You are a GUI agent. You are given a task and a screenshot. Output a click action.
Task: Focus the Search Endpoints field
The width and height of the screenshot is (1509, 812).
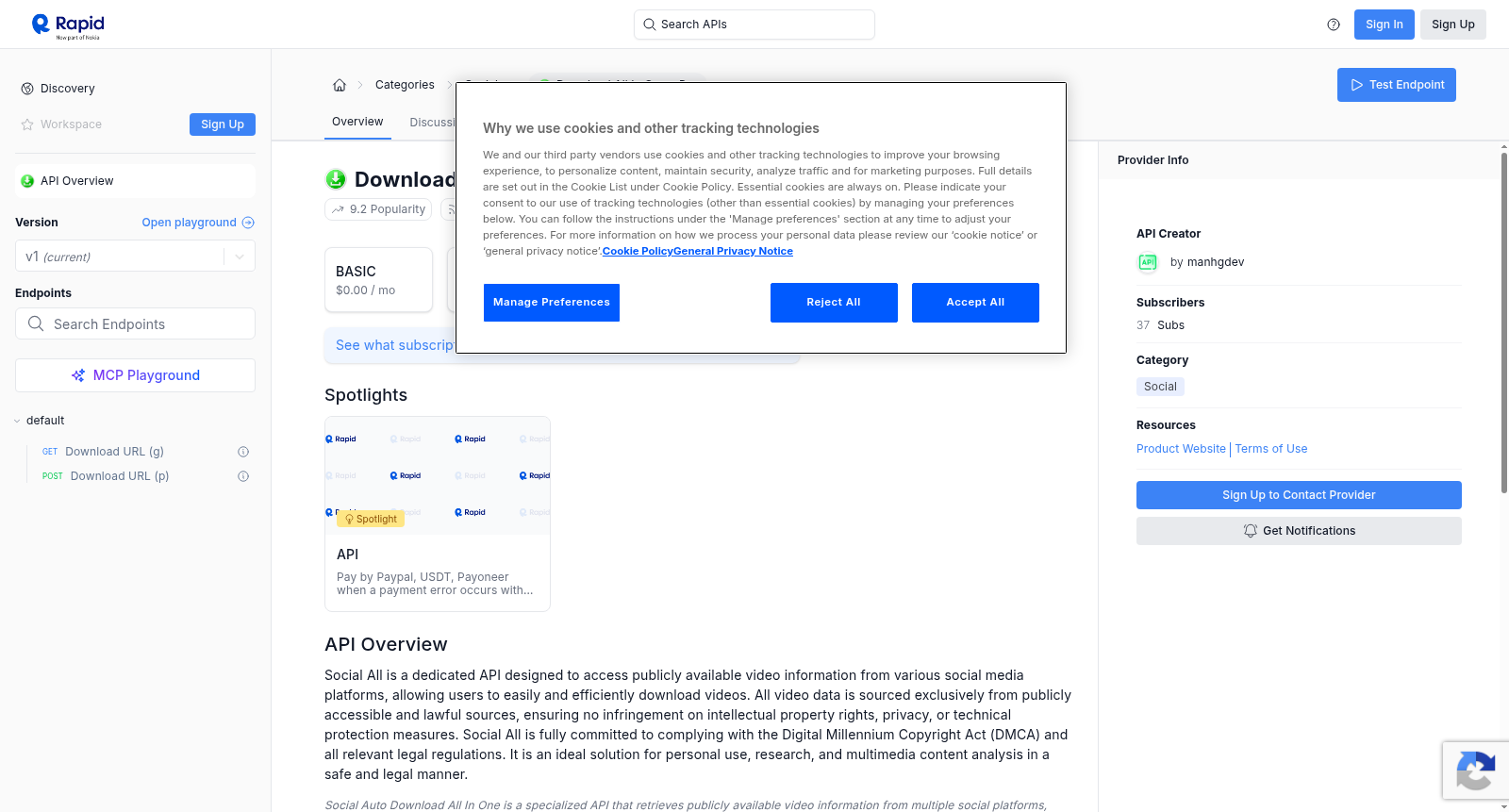135,323
